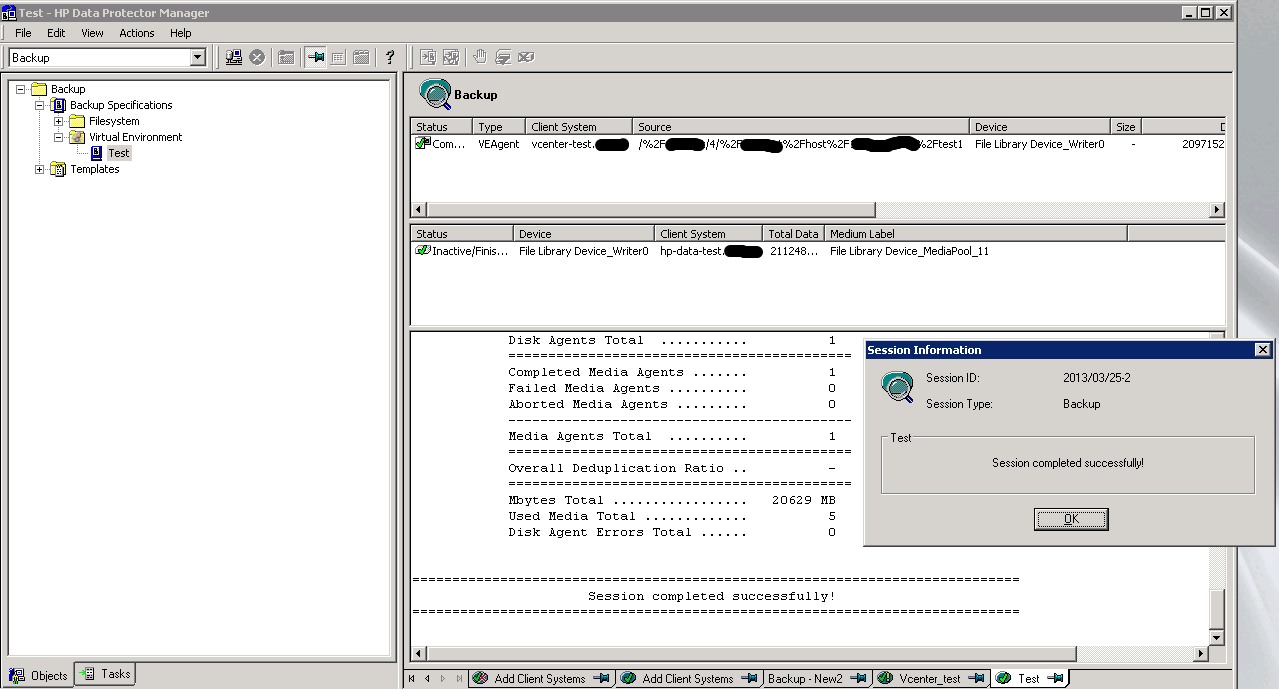
Task: Click right arrow of objects list horizontal scrollbar
Action: tap(1216, 210)
